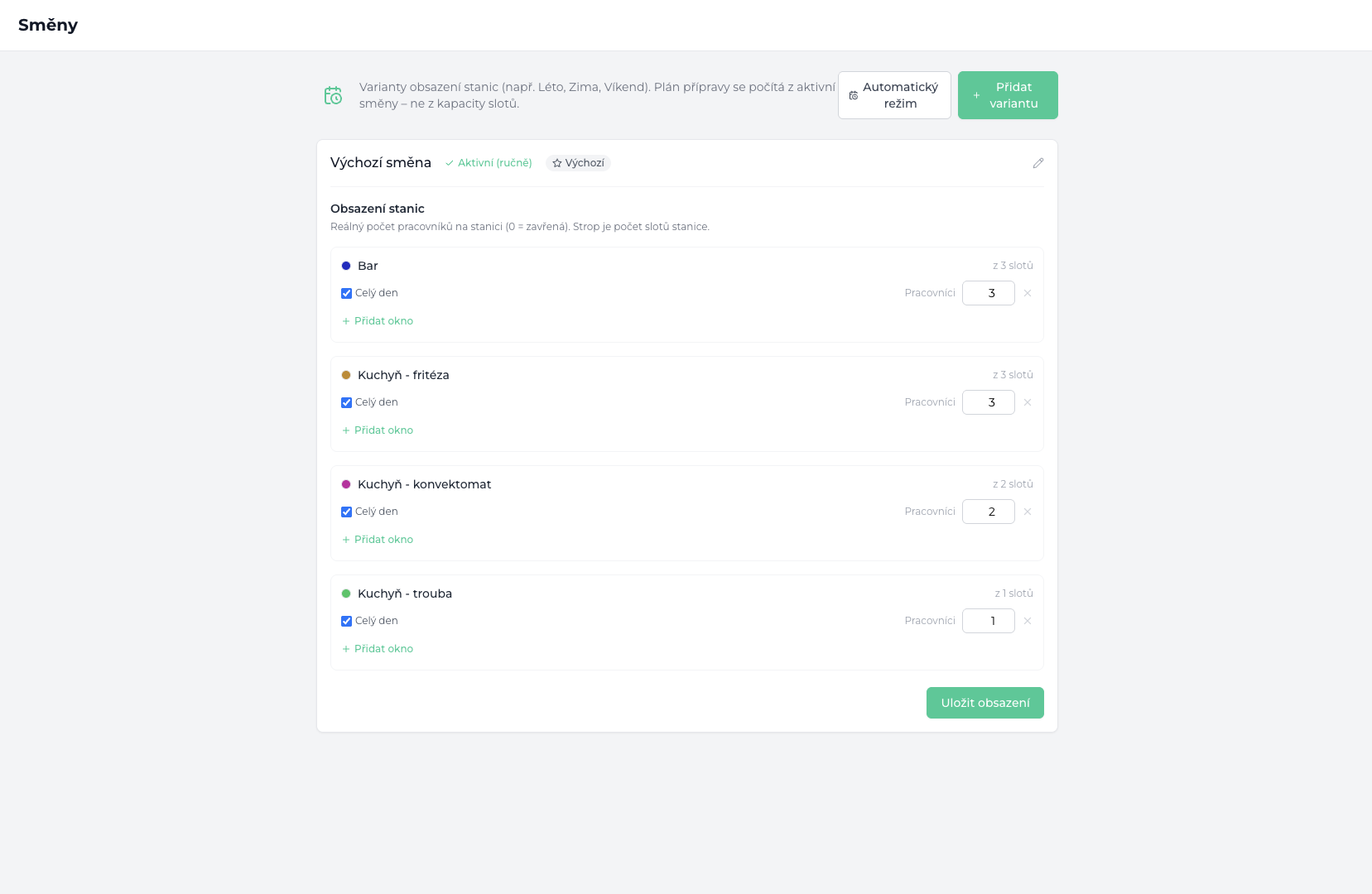The width and height of the screenshot is (1372, 894).
Task: Click the blue color dot next to Bar
Action: coord(346,266)
